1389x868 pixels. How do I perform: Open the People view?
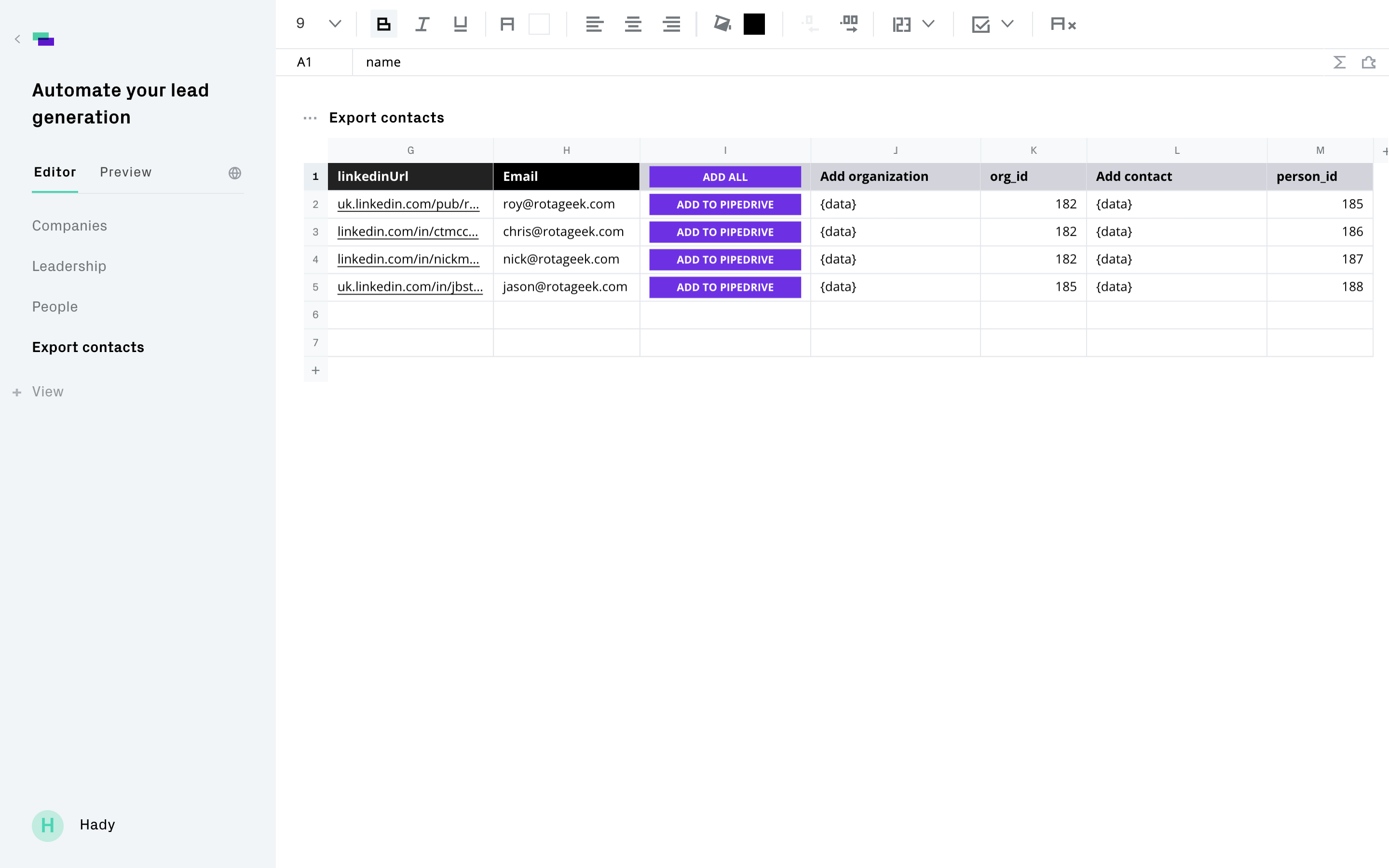[55, 307]
